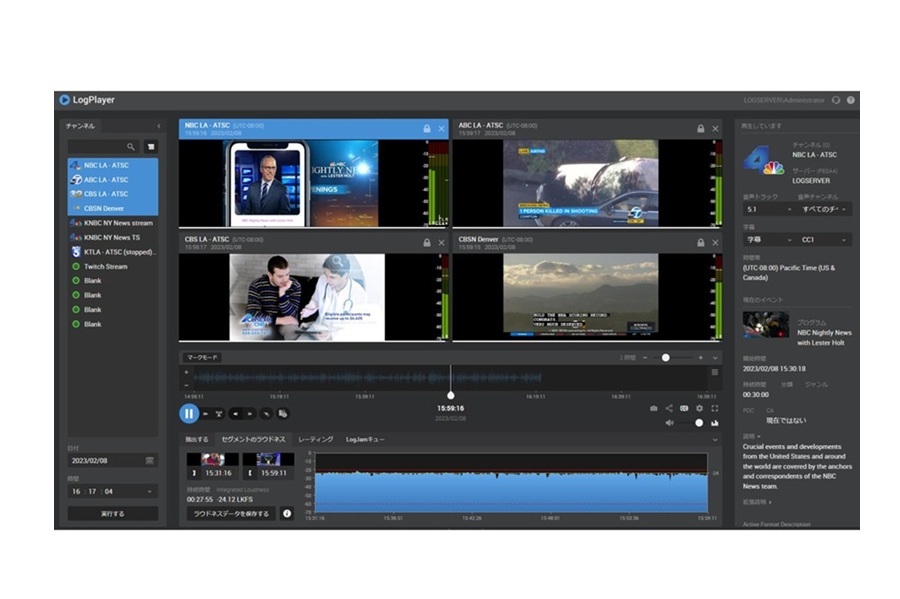Close the CBS LA - ATSC player
Image resolution: width=900 pixels, height=599 pixels.
[x=441, y=243]
